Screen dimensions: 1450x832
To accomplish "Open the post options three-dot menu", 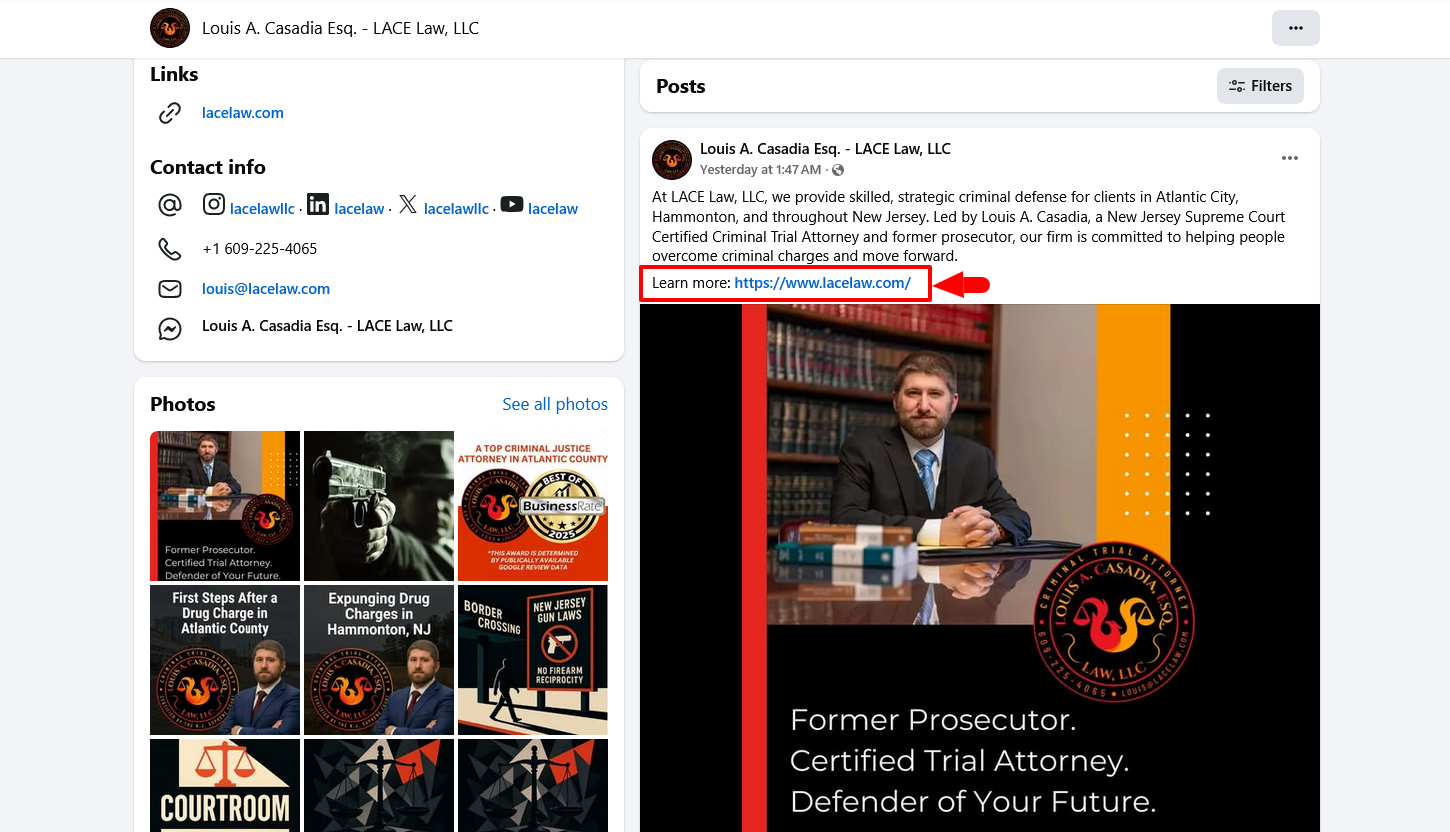I will coord(1290,158).
